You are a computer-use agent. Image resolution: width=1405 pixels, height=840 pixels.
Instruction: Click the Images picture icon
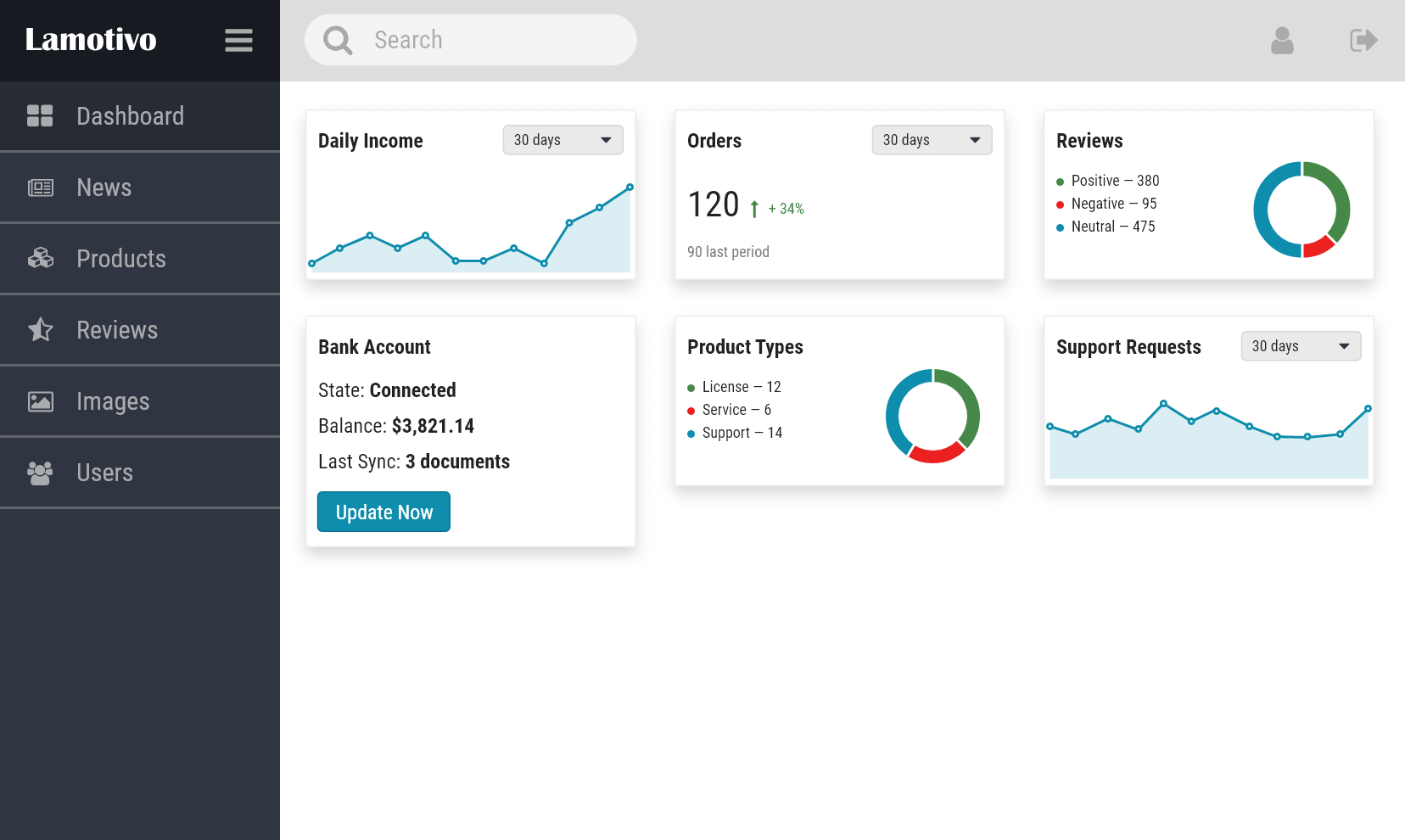40,401
